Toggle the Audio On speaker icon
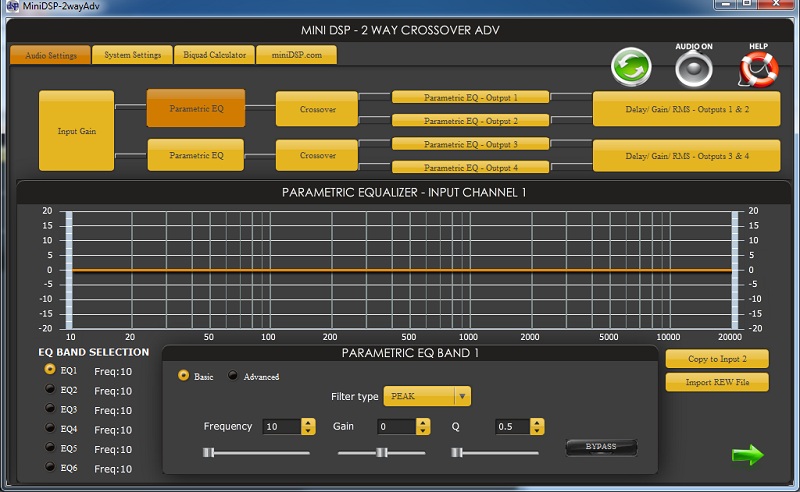Image resolution: width=800 pixels, height=492 pixels. [x=694, y=69]
